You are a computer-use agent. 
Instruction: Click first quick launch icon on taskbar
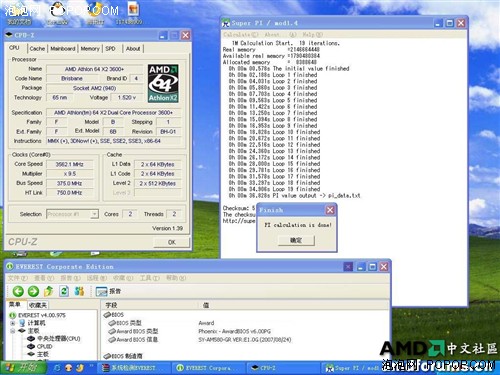pos(57,368)
